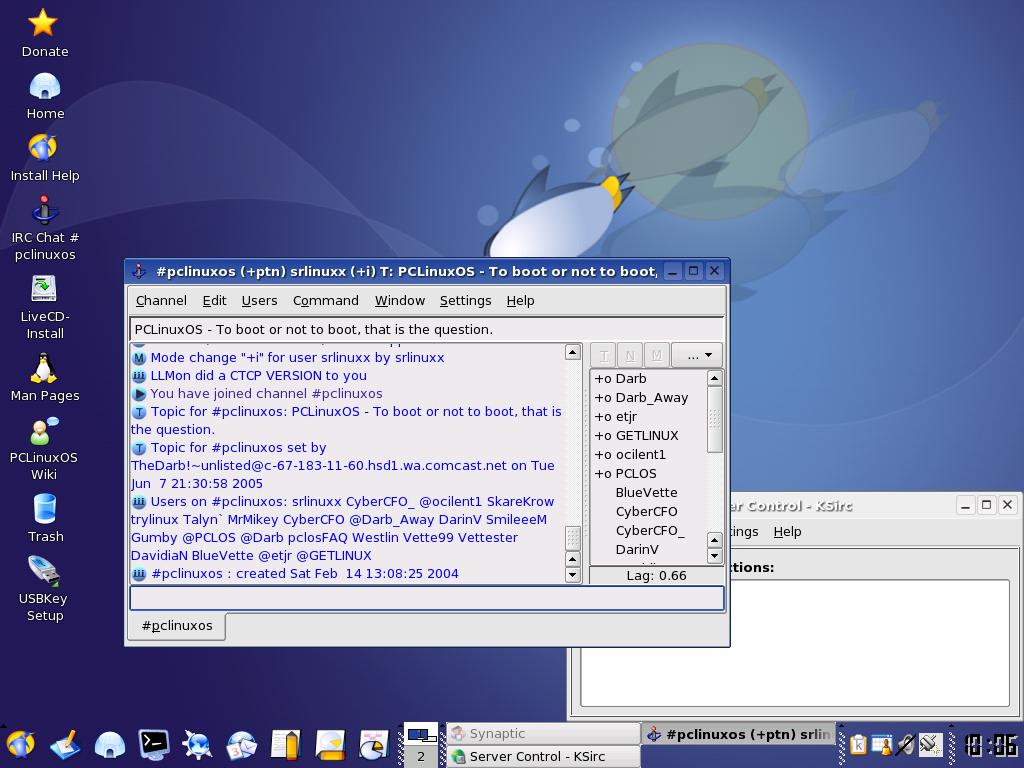The image size is (1024, 768).
Task: Switch to desktop 1 in pager
Action: coord(421,734)
